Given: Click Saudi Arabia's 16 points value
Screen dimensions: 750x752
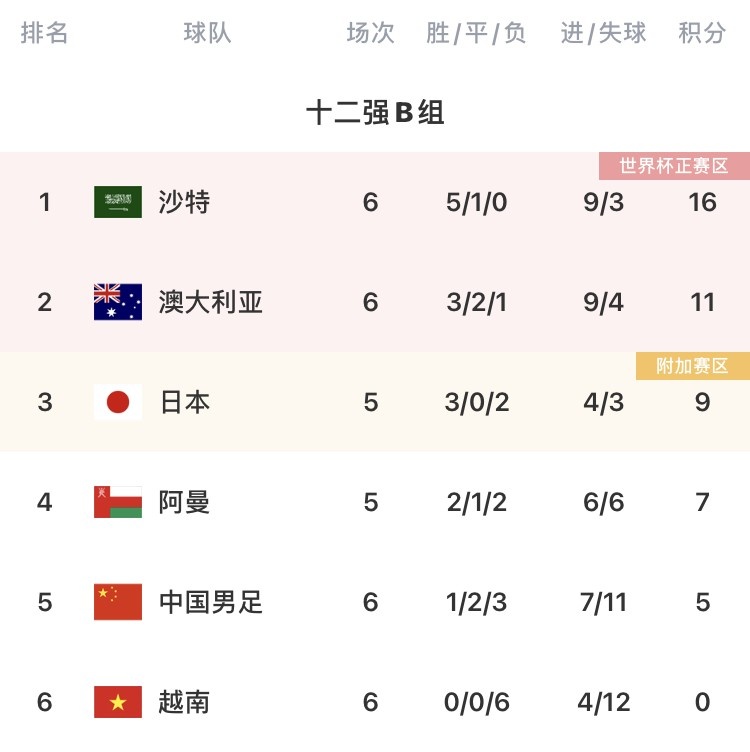Looking at the screenshot, I should point(703,202).
